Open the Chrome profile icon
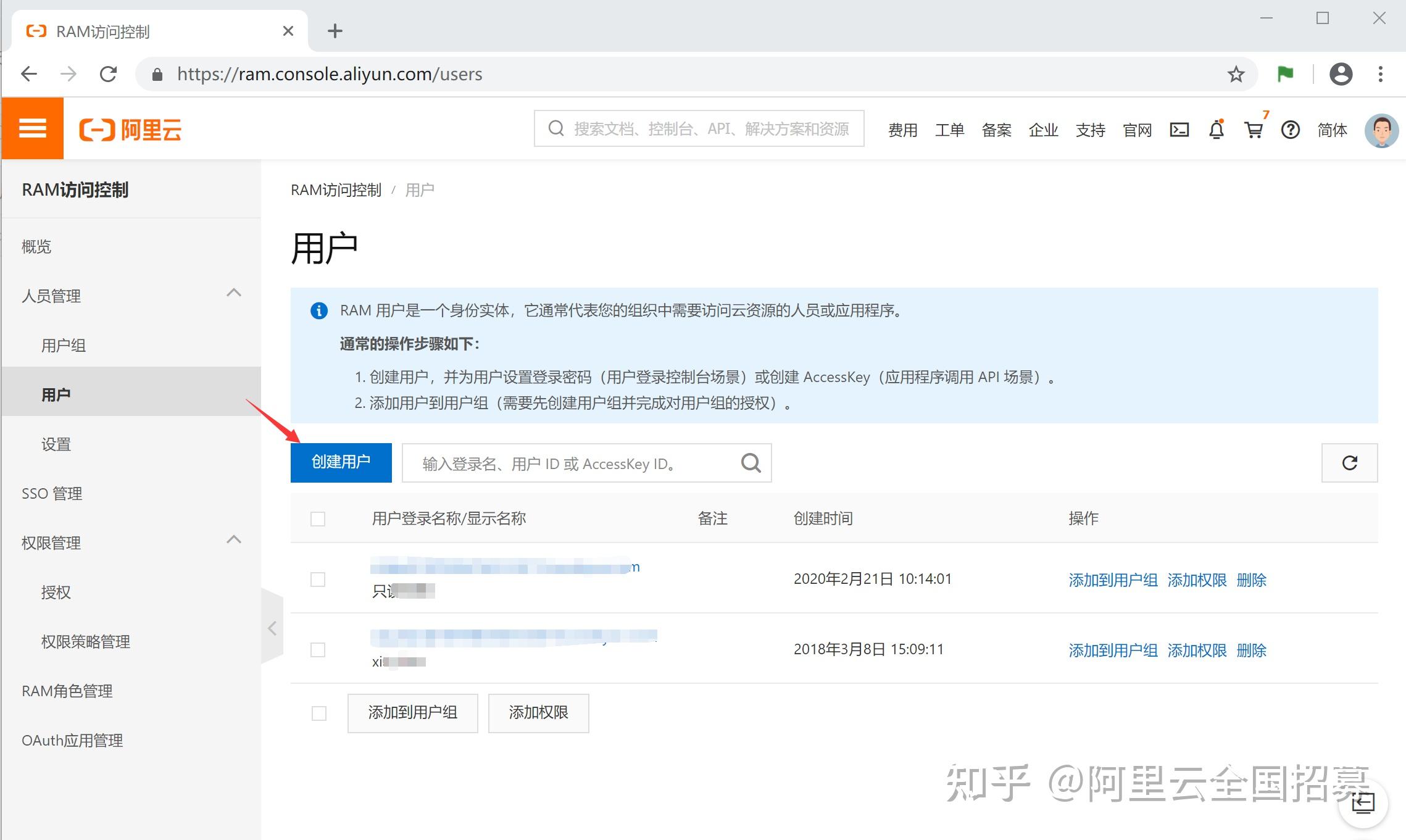Image resolution: width=1406 pixels, height=840 pixels. coord(1341,75)
